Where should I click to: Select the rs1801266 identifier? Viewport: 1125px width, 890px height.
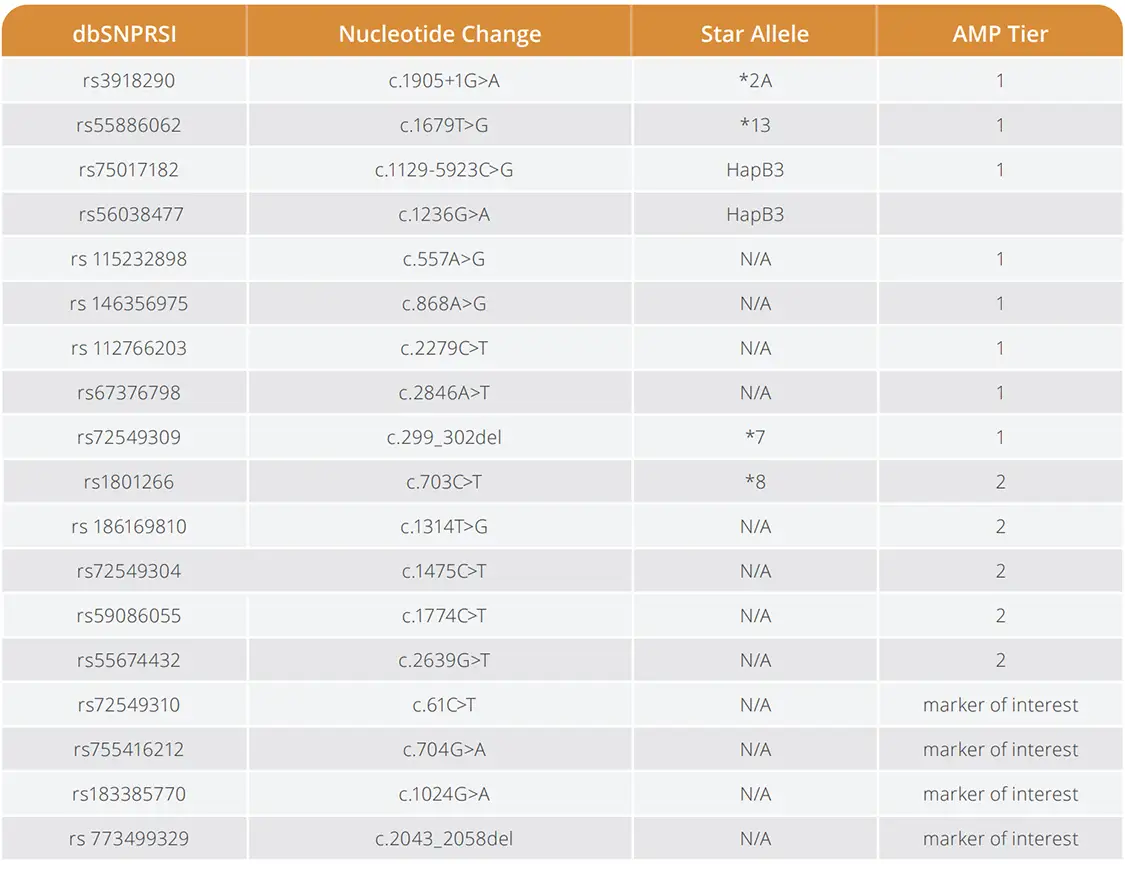click(128, 482)
